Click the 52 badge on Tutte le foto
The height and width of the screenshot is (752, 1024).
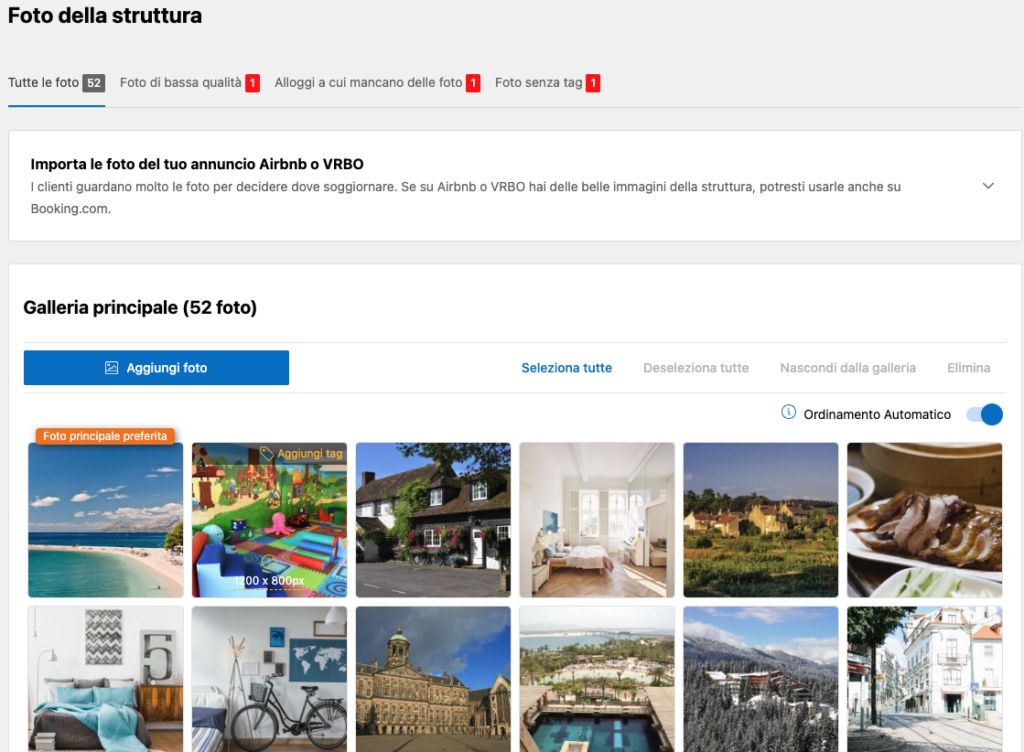(x=94, y=83)
